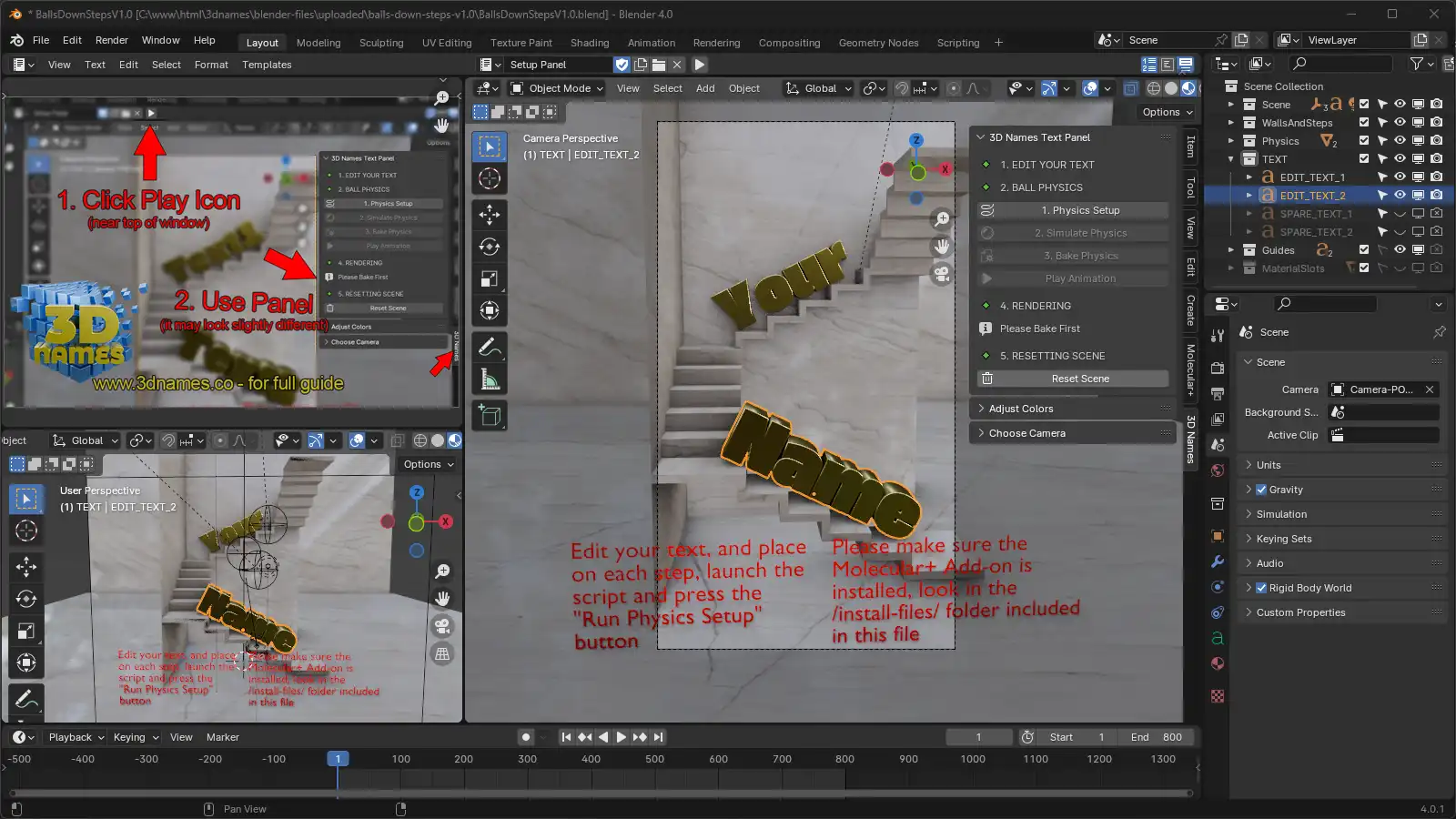Select the Cursor tool in main viewport
This screenshot has width=1456, height=819.
490,178
